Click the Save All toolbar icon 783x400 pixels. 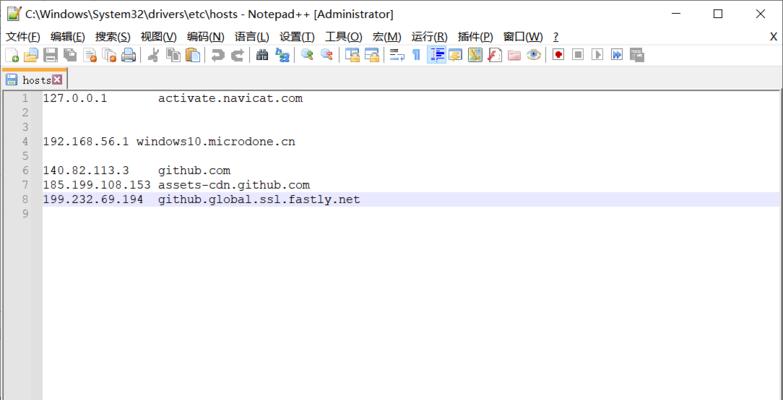tap(70, 55)
